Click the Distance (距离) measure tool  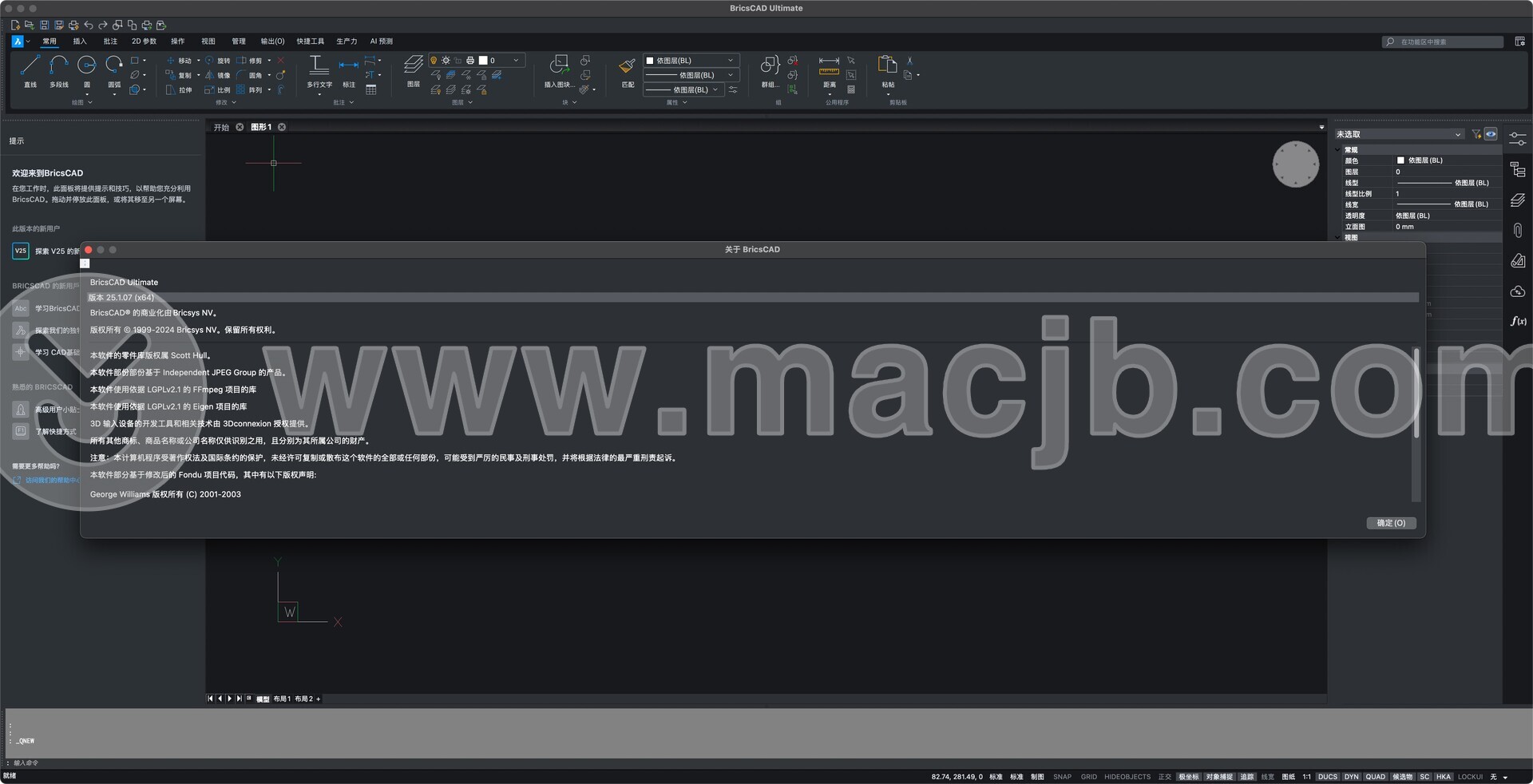coord(829,70)
